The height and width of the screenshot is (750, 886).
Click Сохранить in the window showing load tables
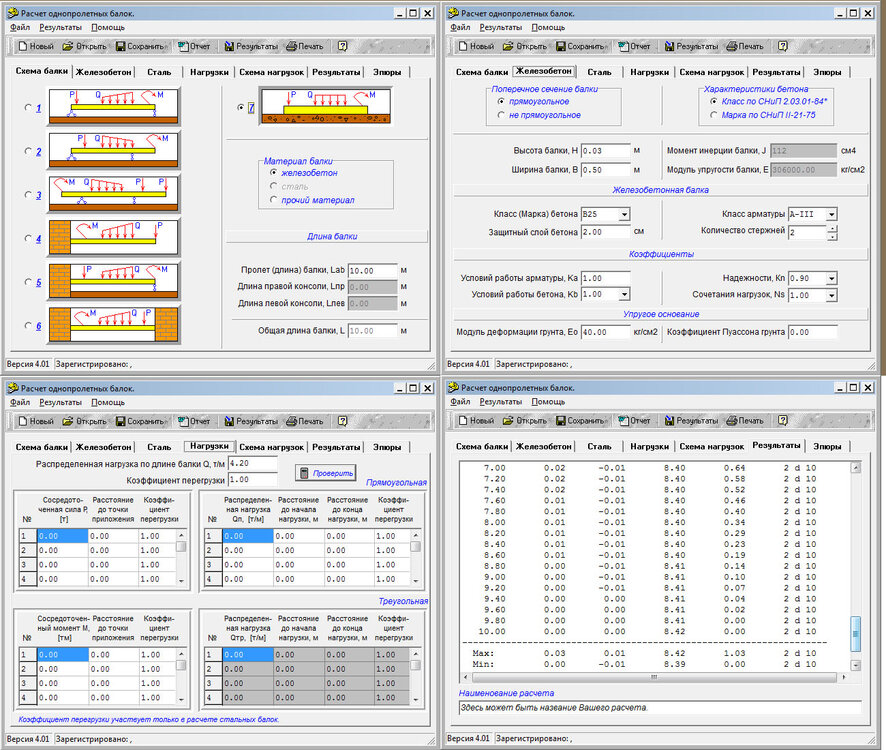pyautogui.click(x=139, y=421)
